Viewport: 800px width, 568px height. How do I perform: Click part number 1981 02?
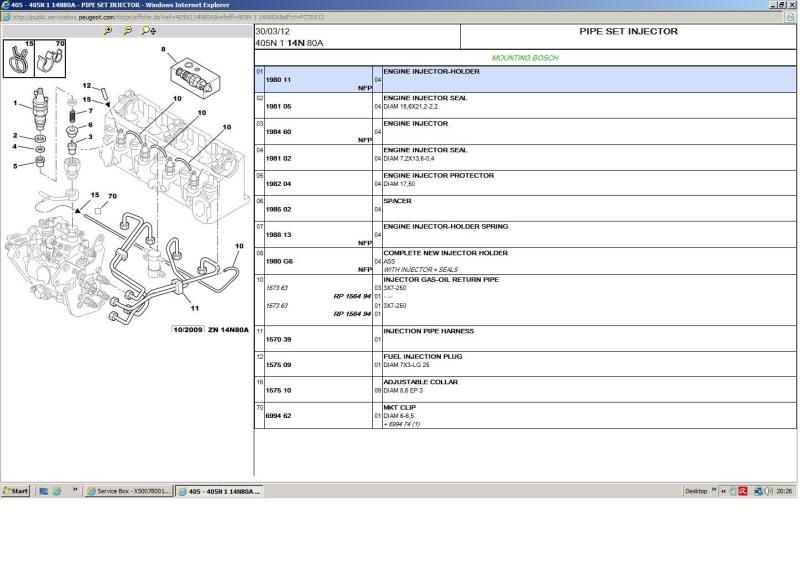278,159
